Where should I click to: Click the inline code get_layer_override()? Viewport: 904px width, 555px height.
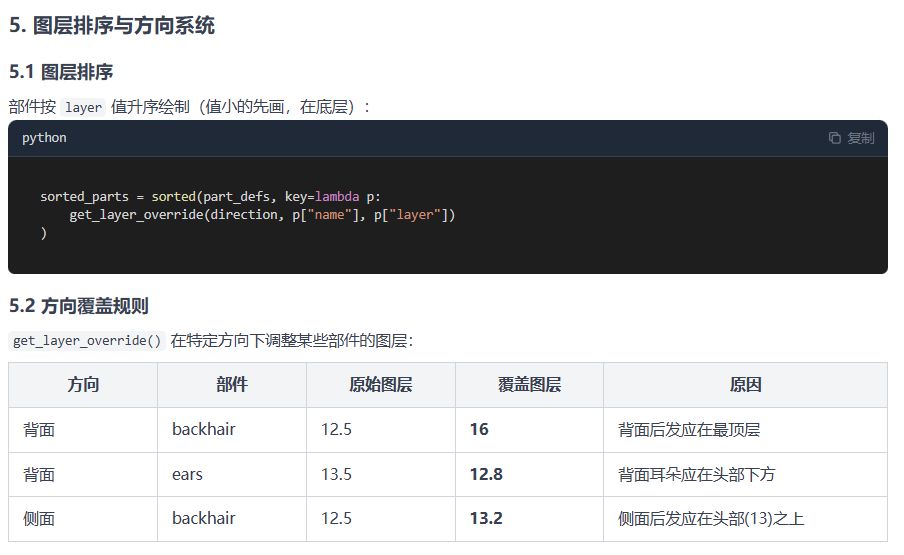87,341
